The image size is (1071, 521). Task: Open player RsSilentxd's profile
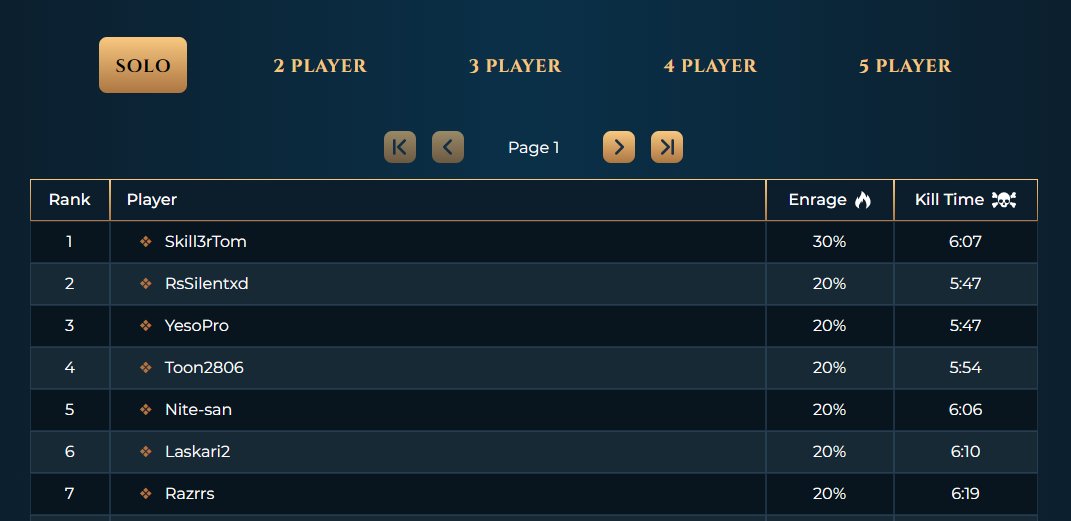tap(206, 283)
